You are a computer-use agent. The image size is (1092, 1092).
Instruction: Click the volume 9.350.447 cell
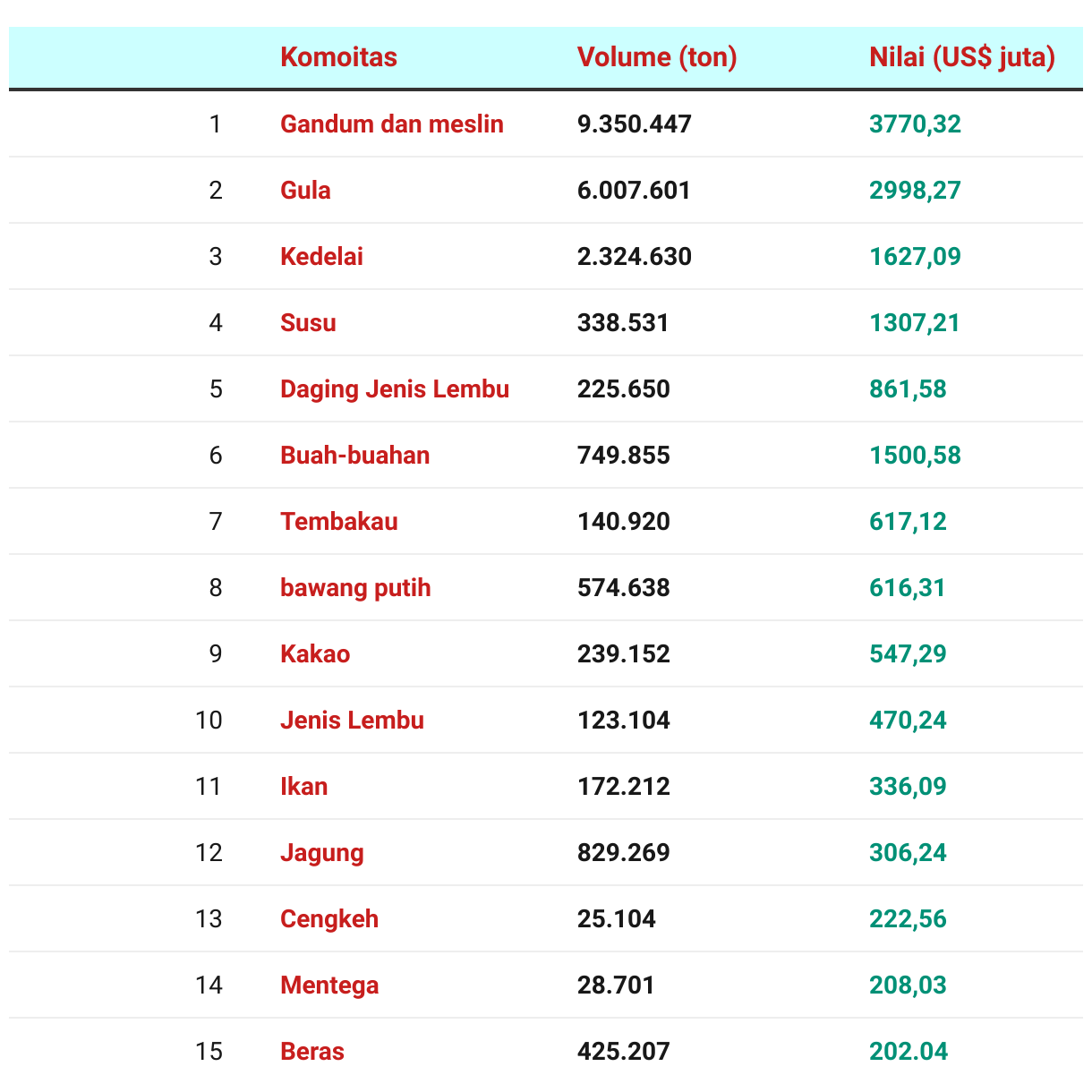click(635, 124)
